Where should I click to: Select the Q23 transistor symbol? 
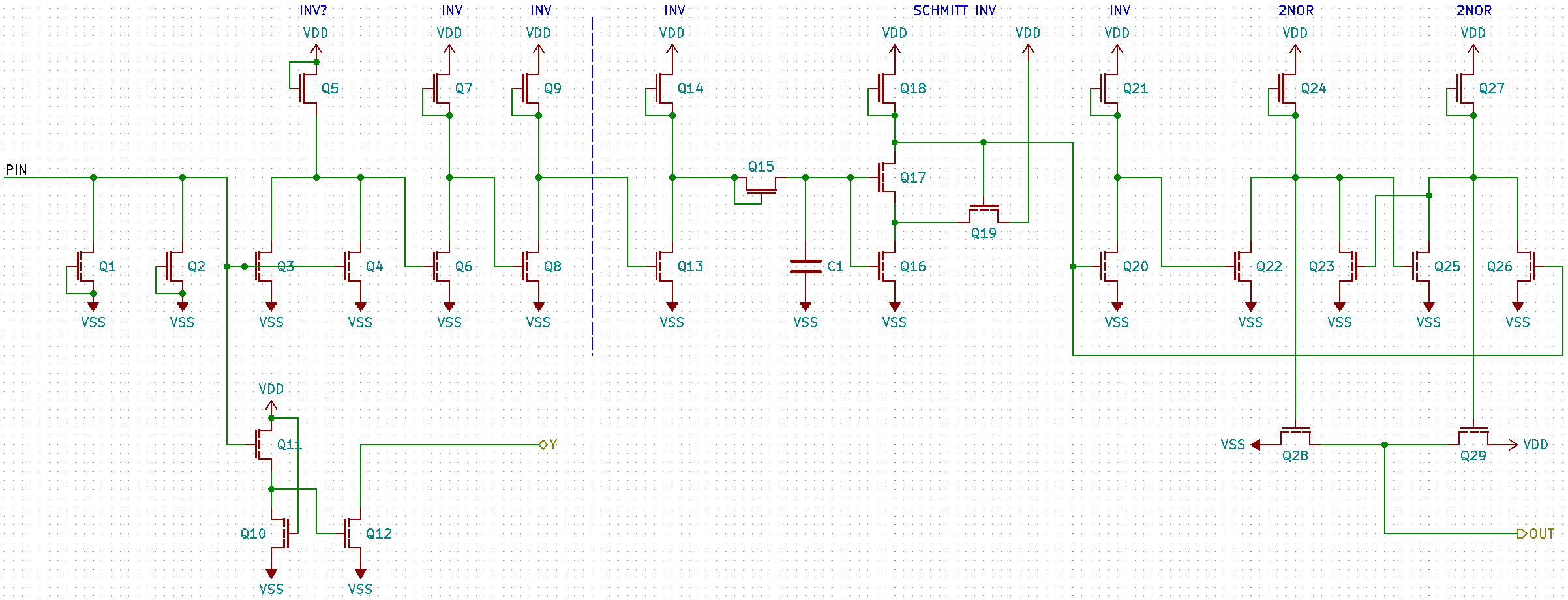click(1348, 267)
